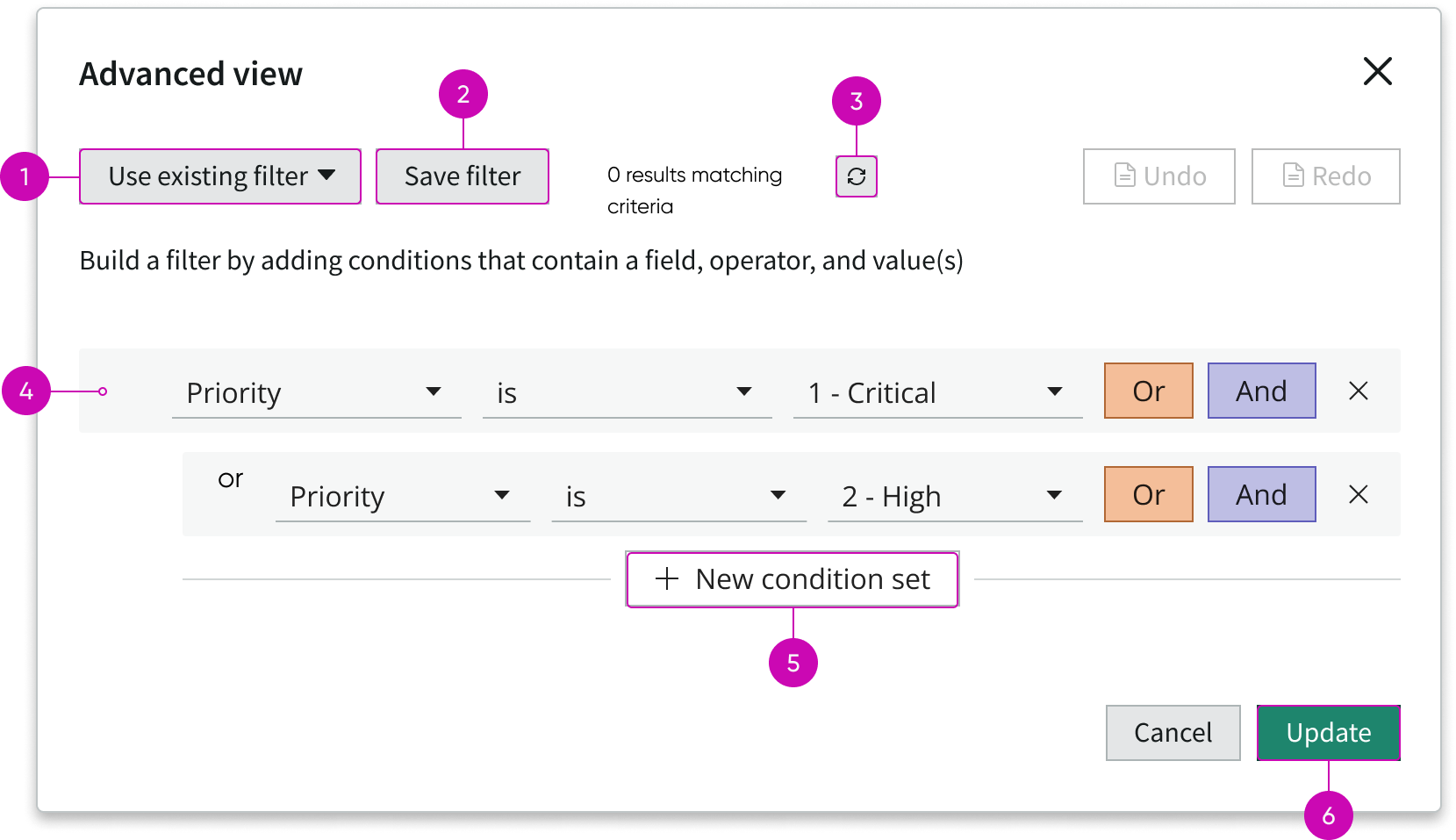1456x840 pixels.
Task: Click the refresh results icon
Action: point(856,176)
